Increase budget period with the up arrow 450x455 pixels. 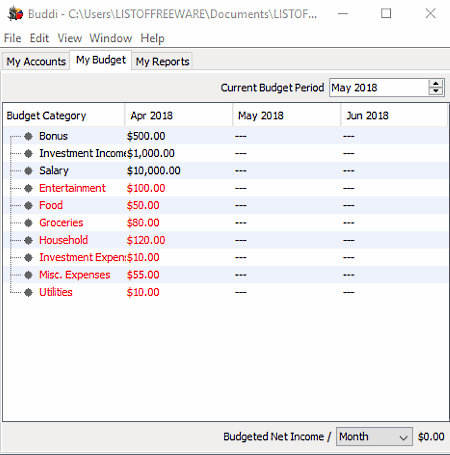pos(435,84)
